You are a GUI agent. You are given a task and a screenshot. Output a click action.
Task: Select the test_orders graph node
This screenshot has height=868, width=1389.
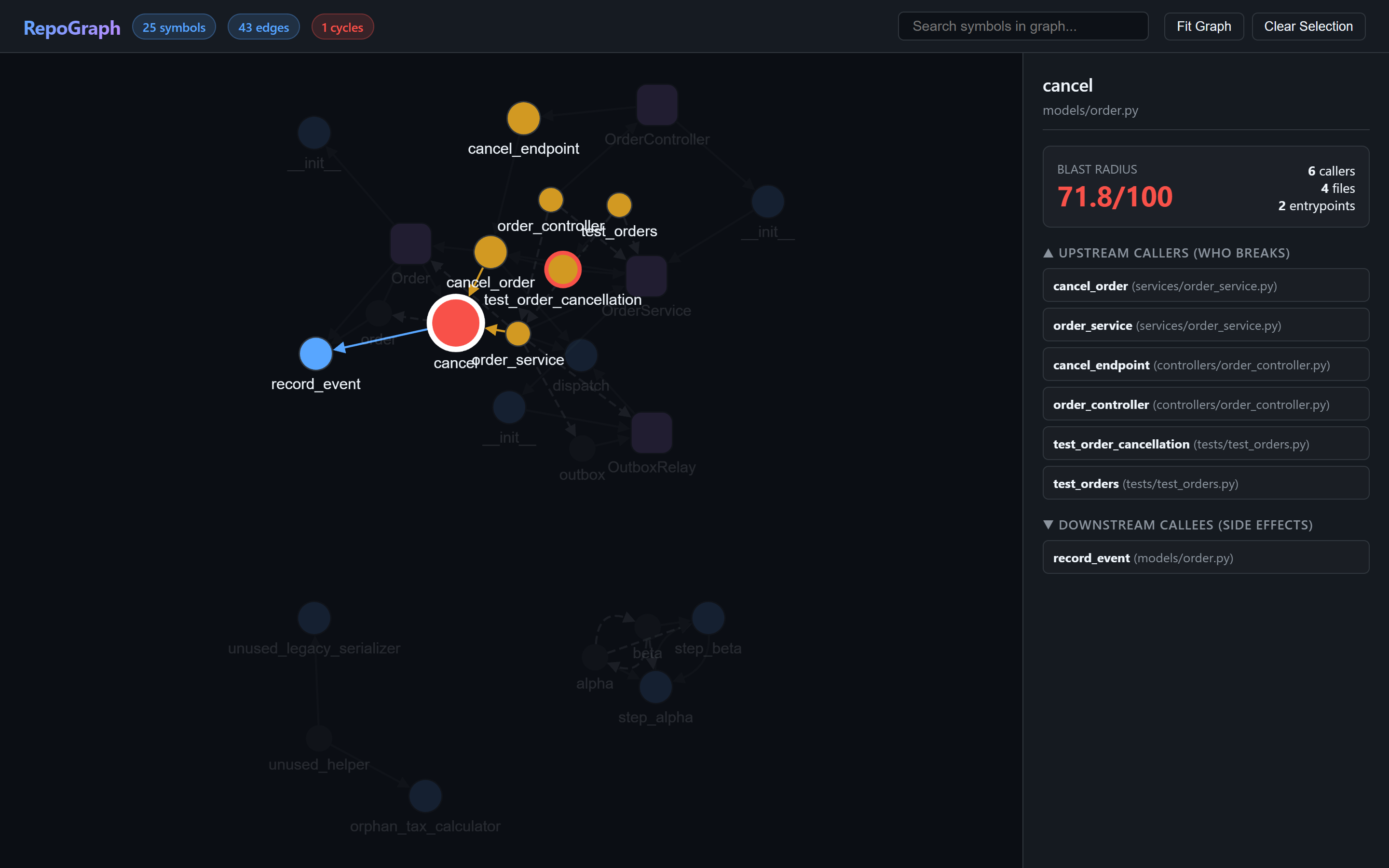[x=619, y=205]
